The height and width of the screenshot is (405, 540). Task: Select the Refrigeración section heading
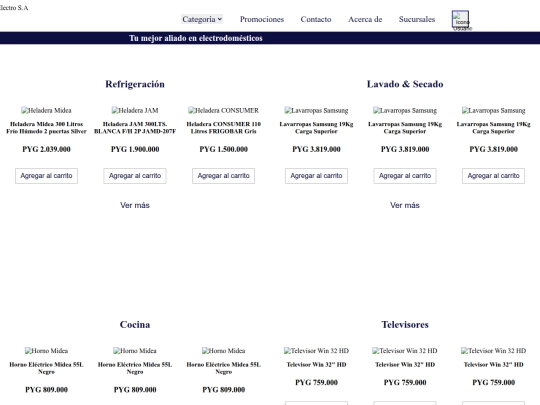[135, 84]
